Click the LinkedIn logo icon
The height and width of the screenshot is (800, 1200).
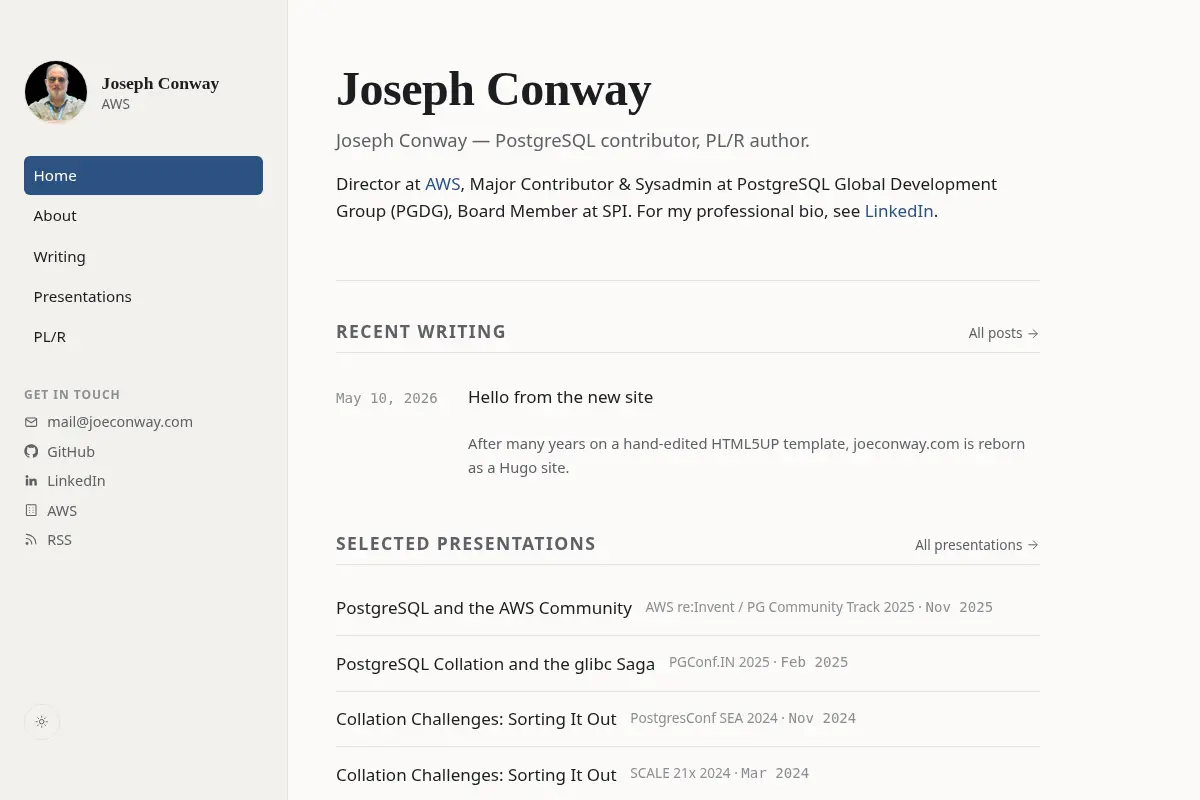point(31,481)
